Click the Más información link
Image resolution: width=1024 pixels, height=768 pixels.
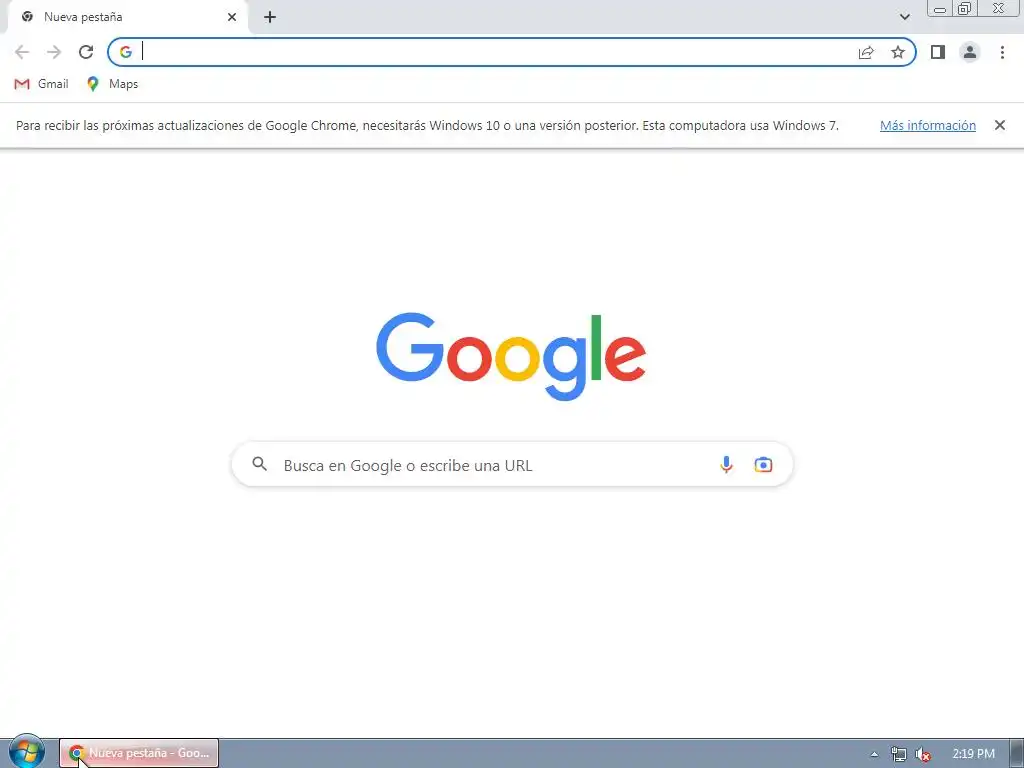(x=927, y=125)
